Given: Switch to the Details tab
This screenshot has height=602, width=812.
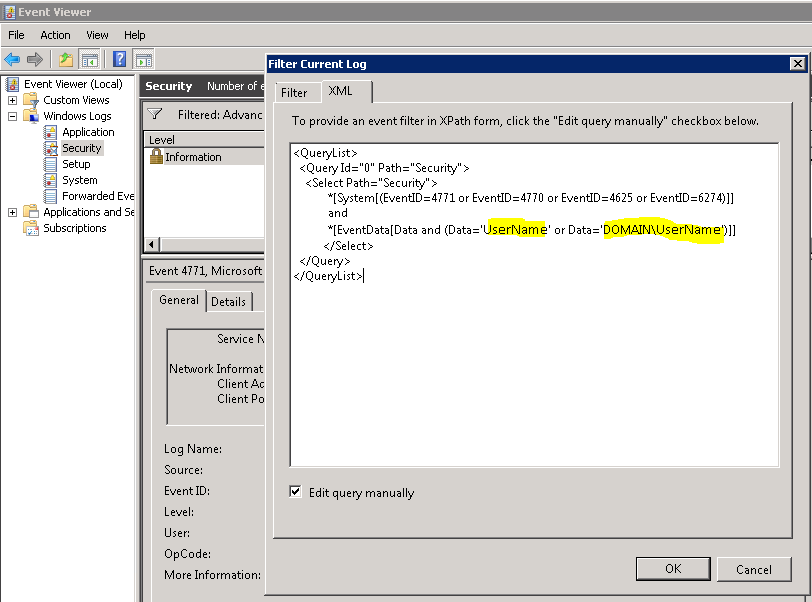Looking at the screenshot, I should tap(228, 301).
